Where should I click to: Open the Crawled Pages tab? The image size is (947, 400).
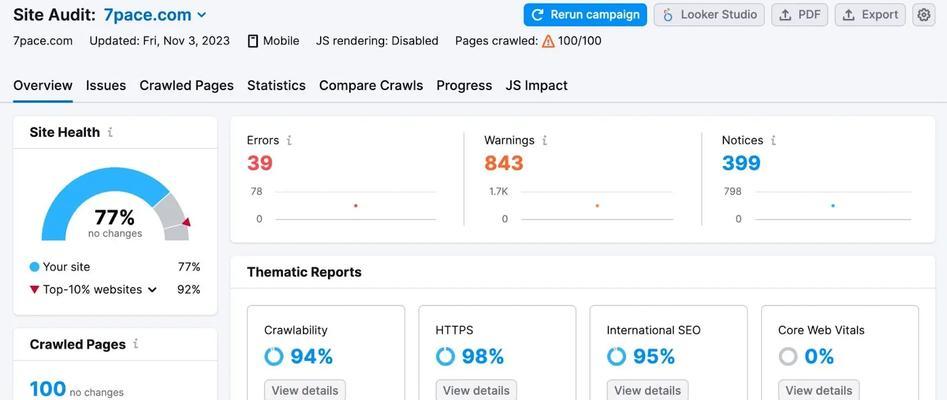click(187, 86)
